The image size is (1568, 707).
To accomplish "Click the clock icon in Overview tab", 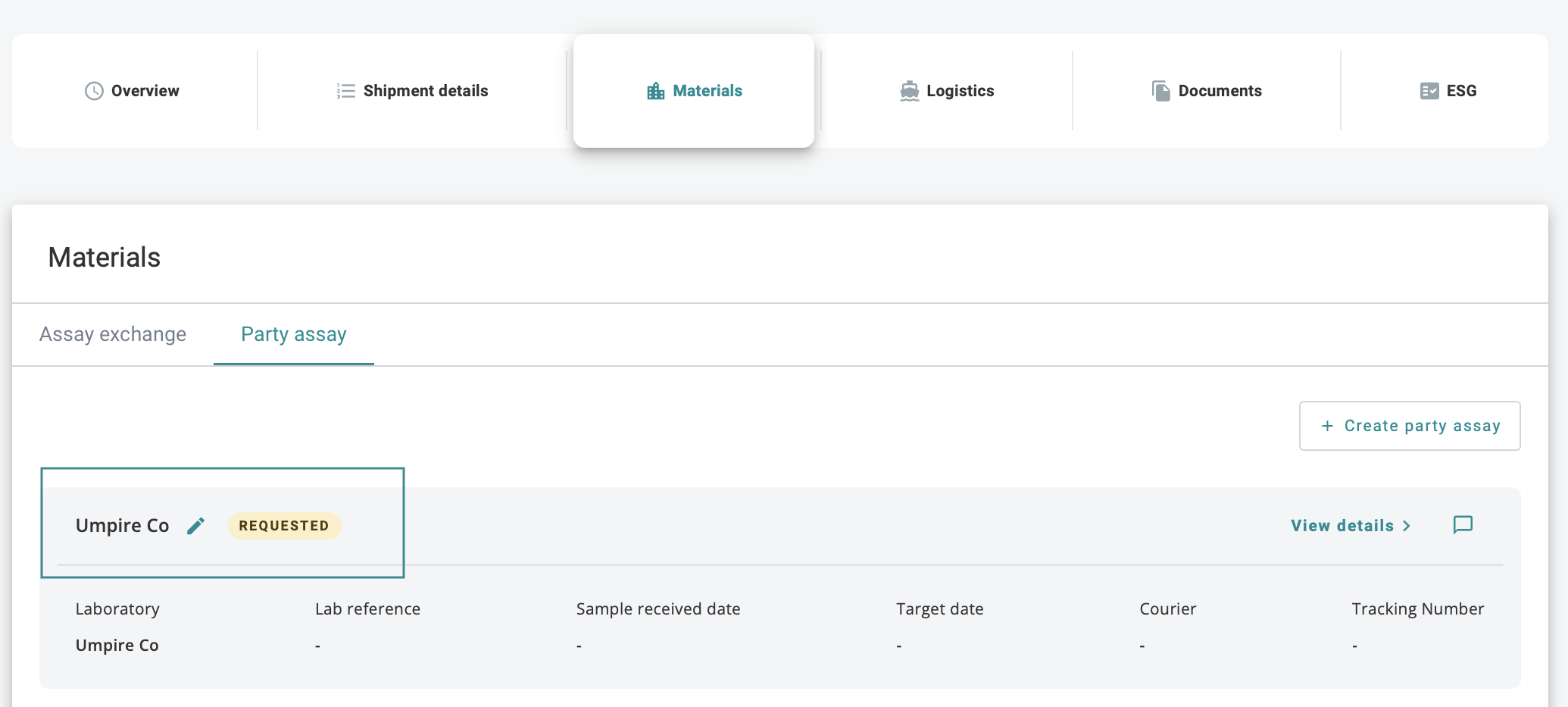I will tap(94, 91).
